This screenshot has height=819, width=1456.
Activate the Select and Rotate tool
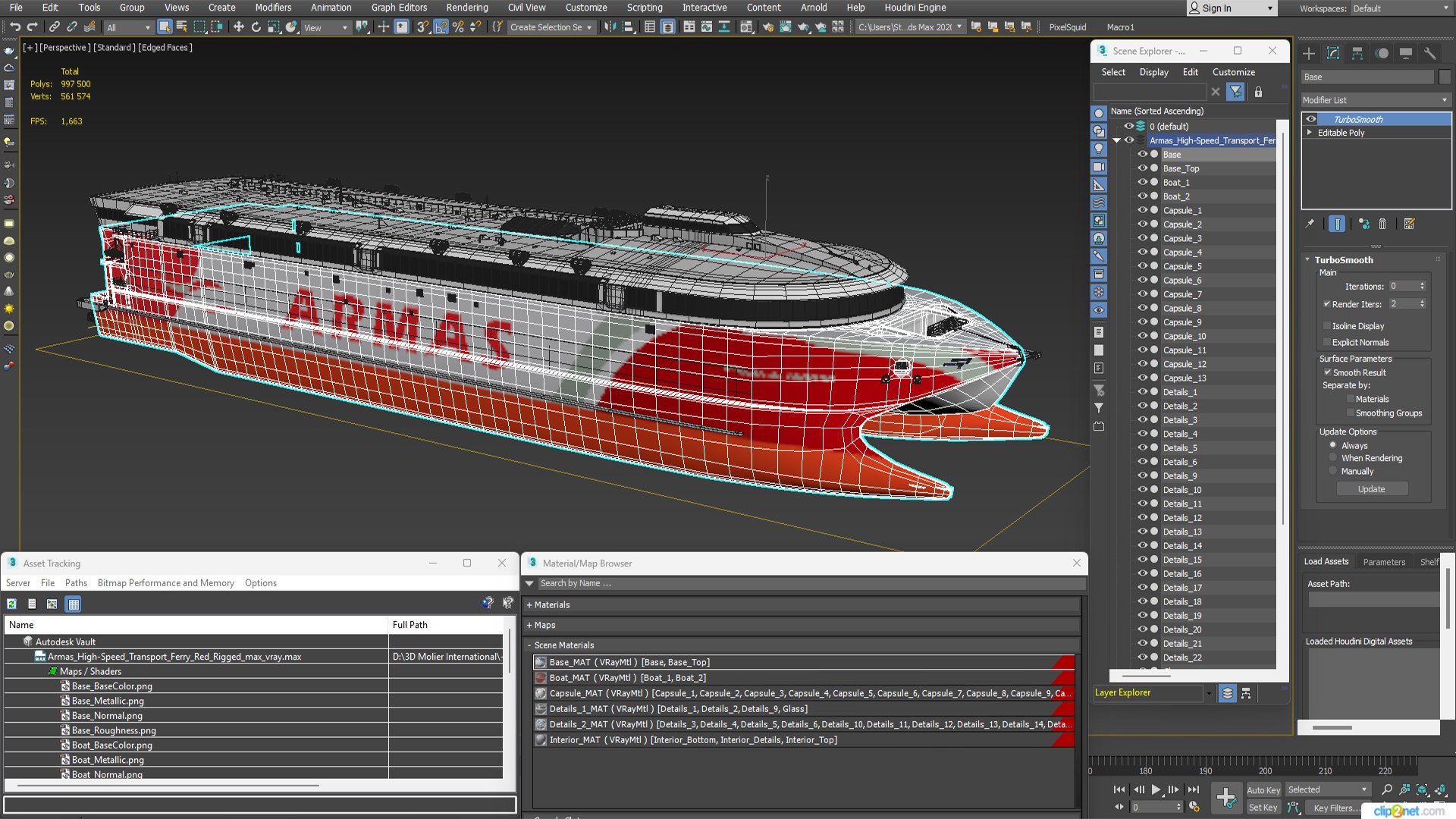(256, 27)
